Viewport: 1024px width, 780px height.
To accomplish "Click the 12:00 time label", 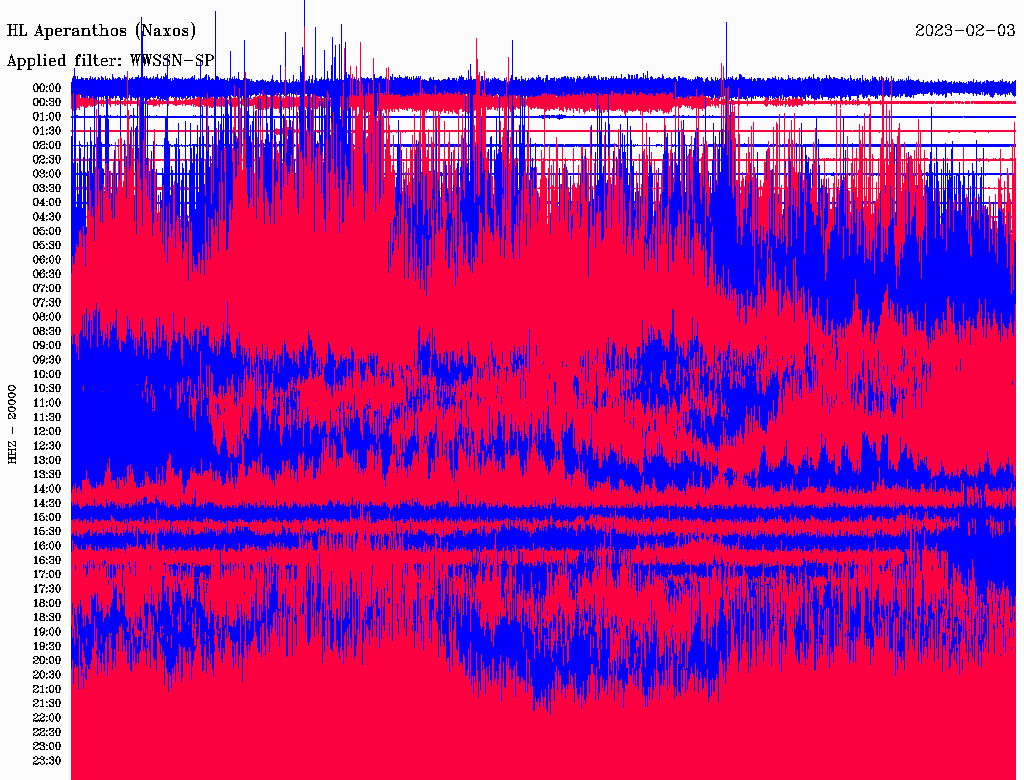I will [x=47, y=431].
